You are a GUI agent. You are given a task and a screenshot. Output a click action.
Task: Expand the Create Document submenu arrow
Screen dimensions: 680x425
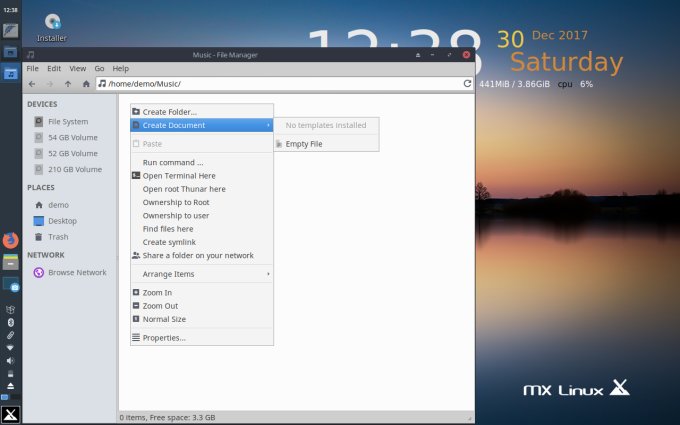(x=268, y=125)
